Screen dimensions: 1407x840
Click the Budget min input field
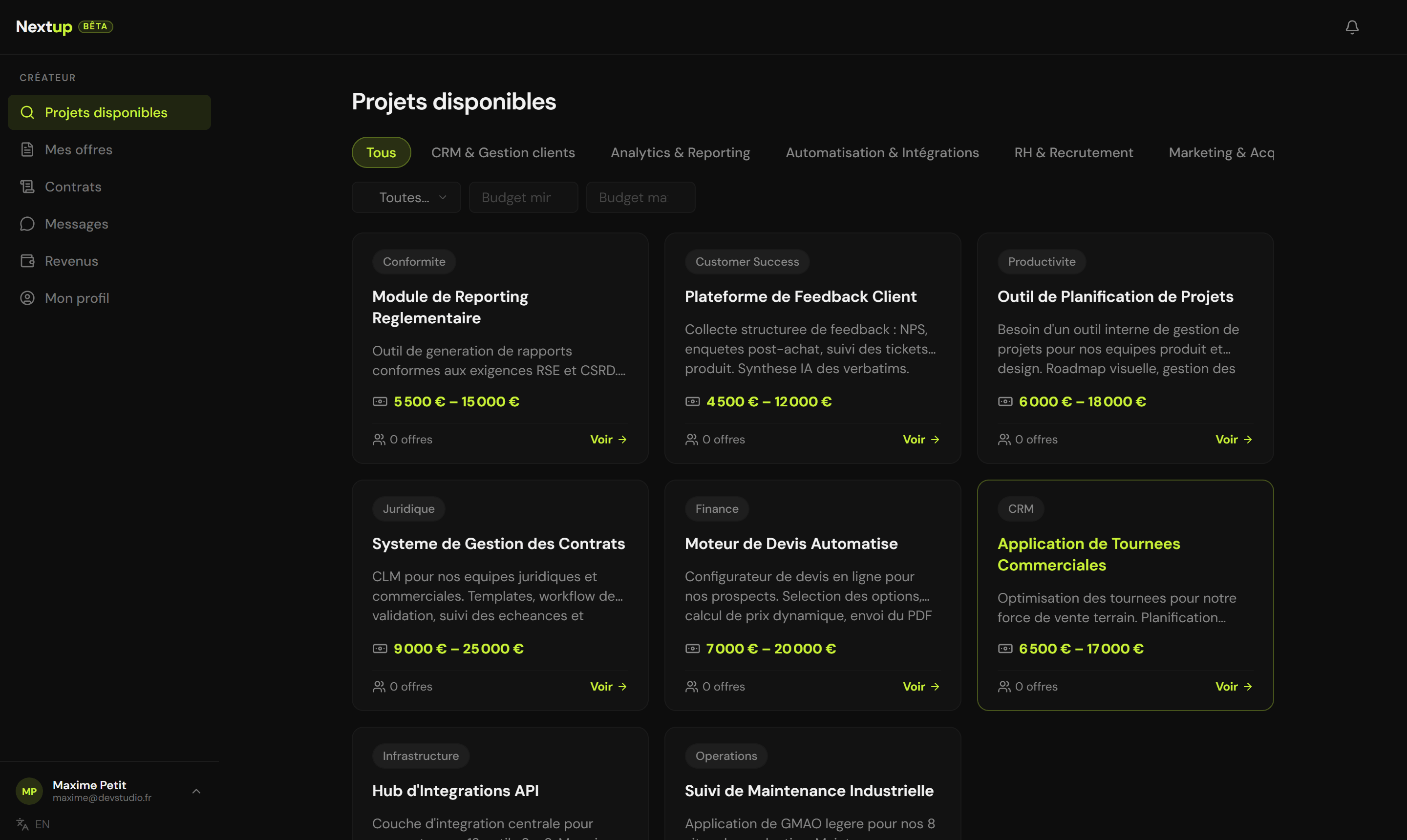coord(523,197)
